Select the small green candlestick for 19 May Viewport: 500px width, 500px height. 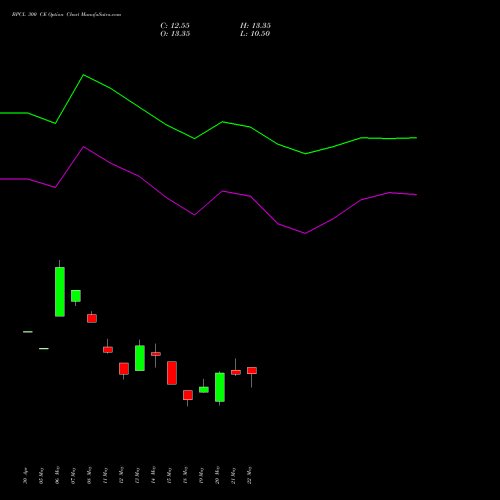coord(204,389)
